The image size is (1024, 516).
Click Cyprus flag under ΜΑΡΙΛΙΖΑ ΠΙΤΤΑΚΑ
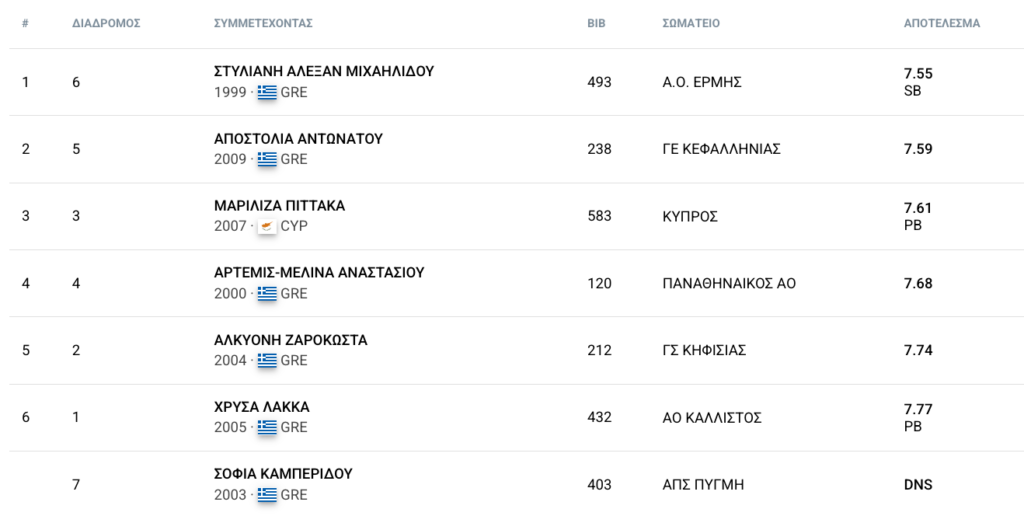[267, 226]
